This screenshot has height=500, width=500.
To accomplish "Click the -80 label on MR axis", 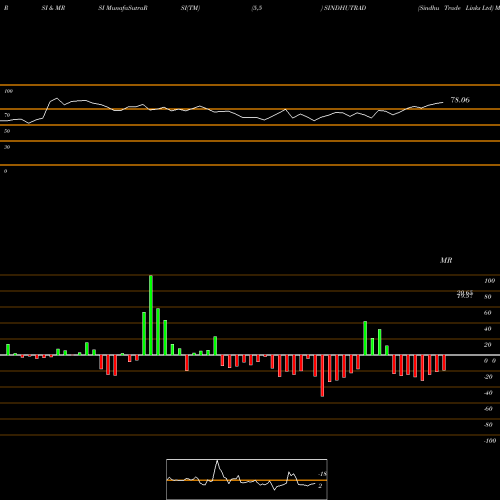I will [488, 425].
